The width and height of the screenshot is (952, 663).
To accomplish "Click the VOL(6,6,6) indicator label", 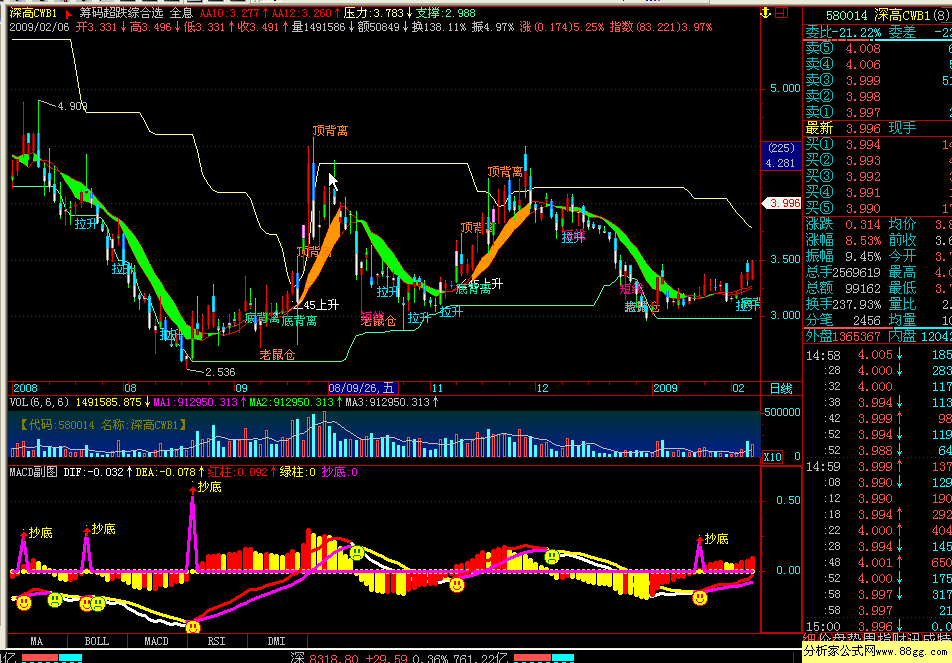I will click(x=39, y=402).
